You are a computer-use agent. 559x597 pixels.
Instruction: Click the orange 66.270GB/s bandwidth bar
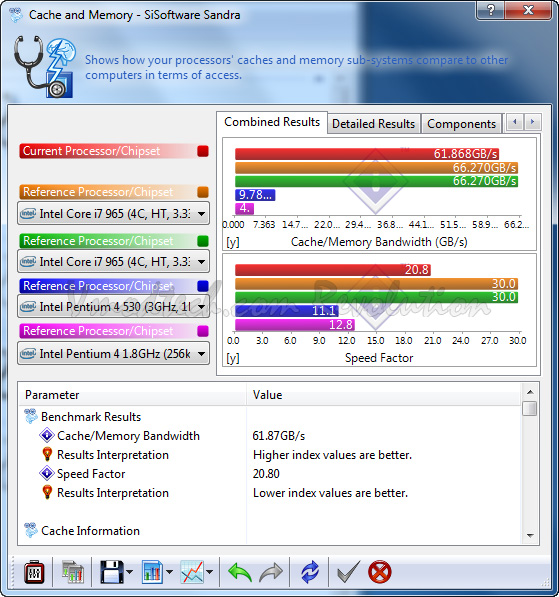coord(377,168)
